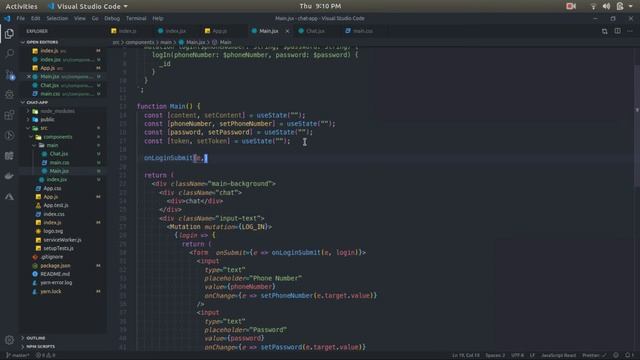Open the Explorer view in the activity bar
640x360 pixels.
tap(9, 34)
